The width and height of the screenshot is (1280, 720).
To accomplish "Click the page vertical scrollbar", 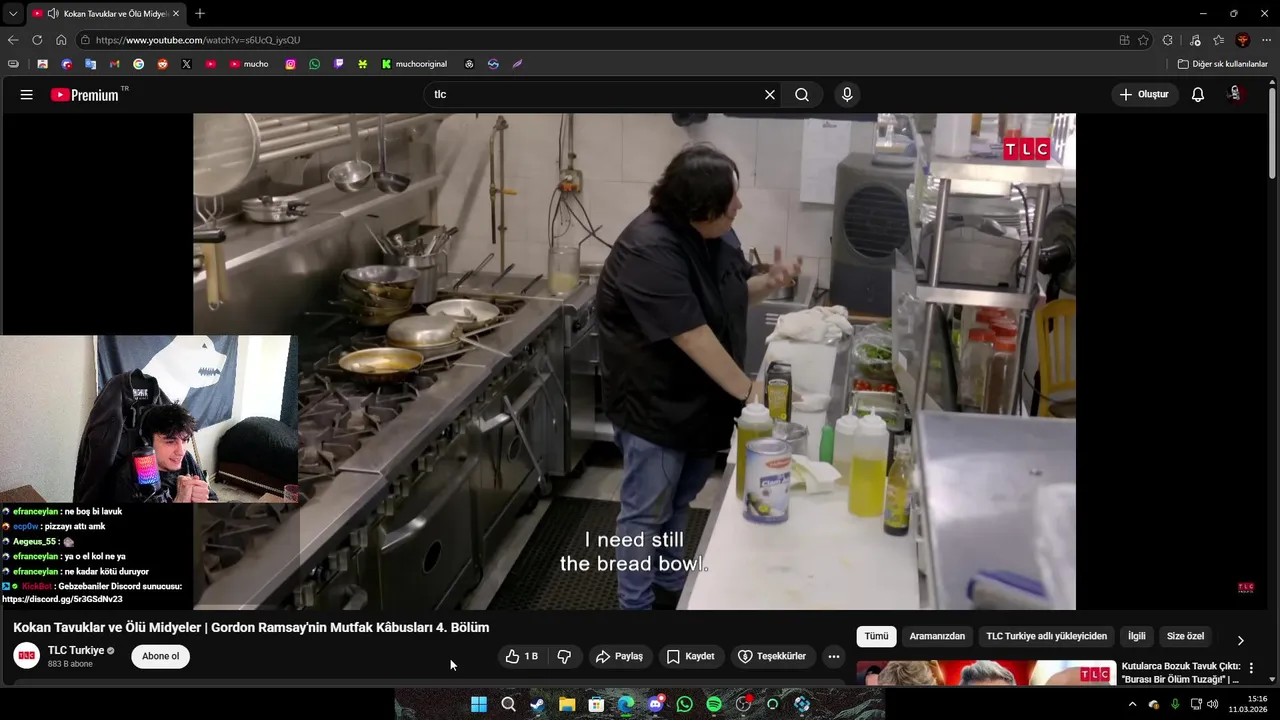I will tap(1273, 135).
